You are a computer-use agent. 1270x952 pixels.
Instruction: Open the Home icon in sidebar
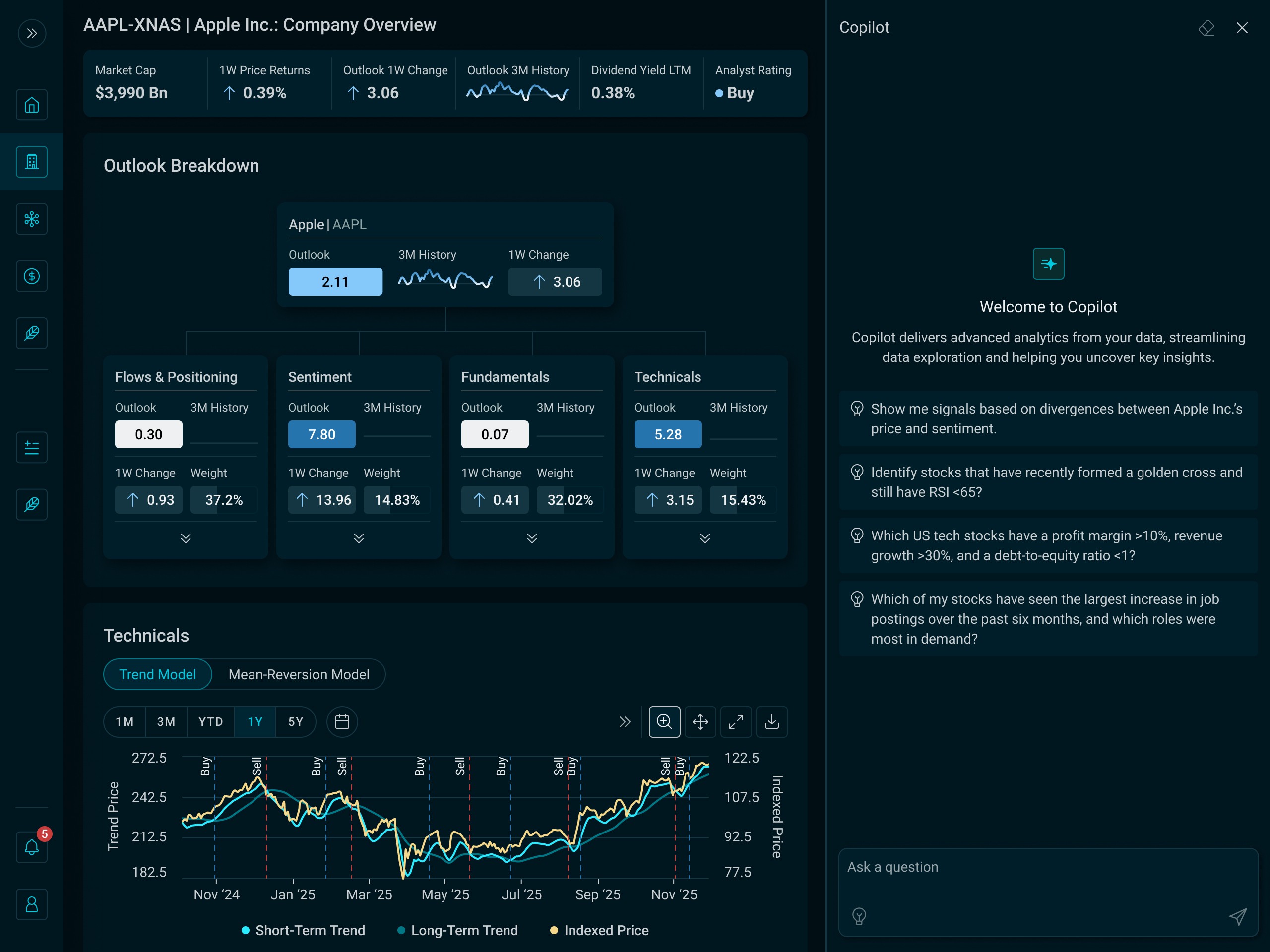pos(32,105)
